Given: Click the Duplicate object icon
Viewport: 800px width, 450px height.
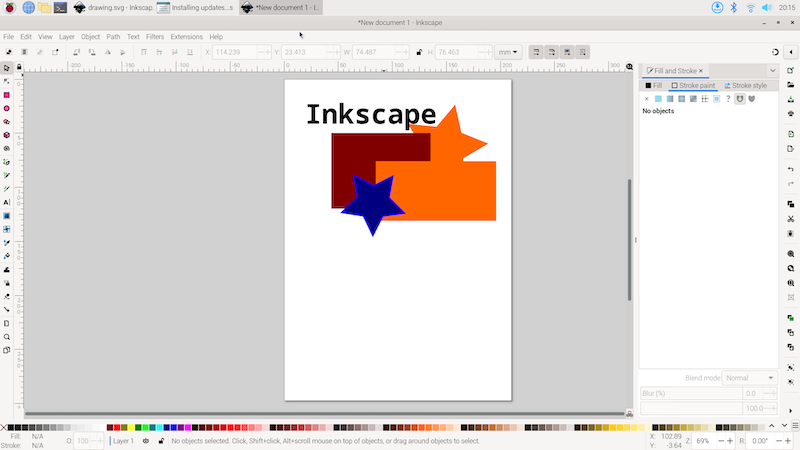Looking at the screenshot, I should [791, 318].
